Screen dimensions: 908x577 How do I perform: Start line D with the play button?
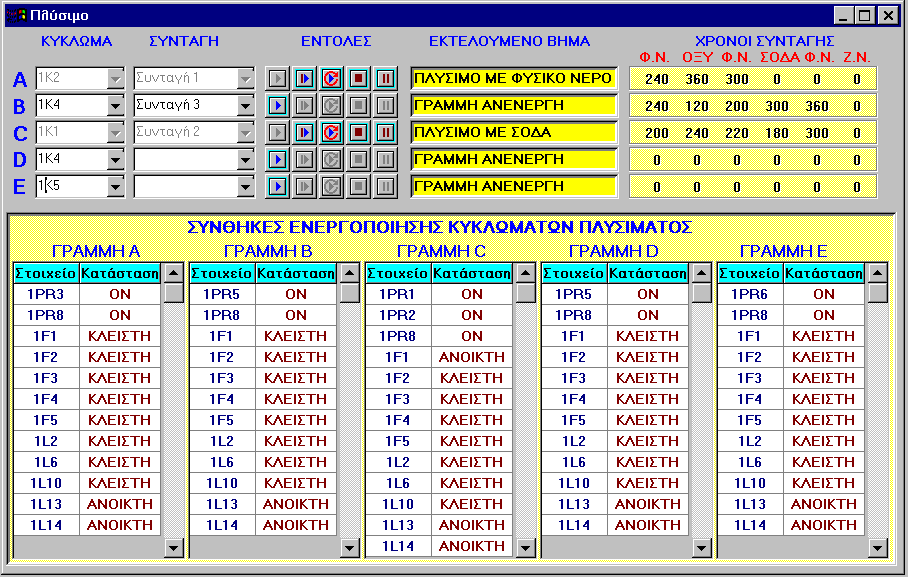(x=279, y=159)
